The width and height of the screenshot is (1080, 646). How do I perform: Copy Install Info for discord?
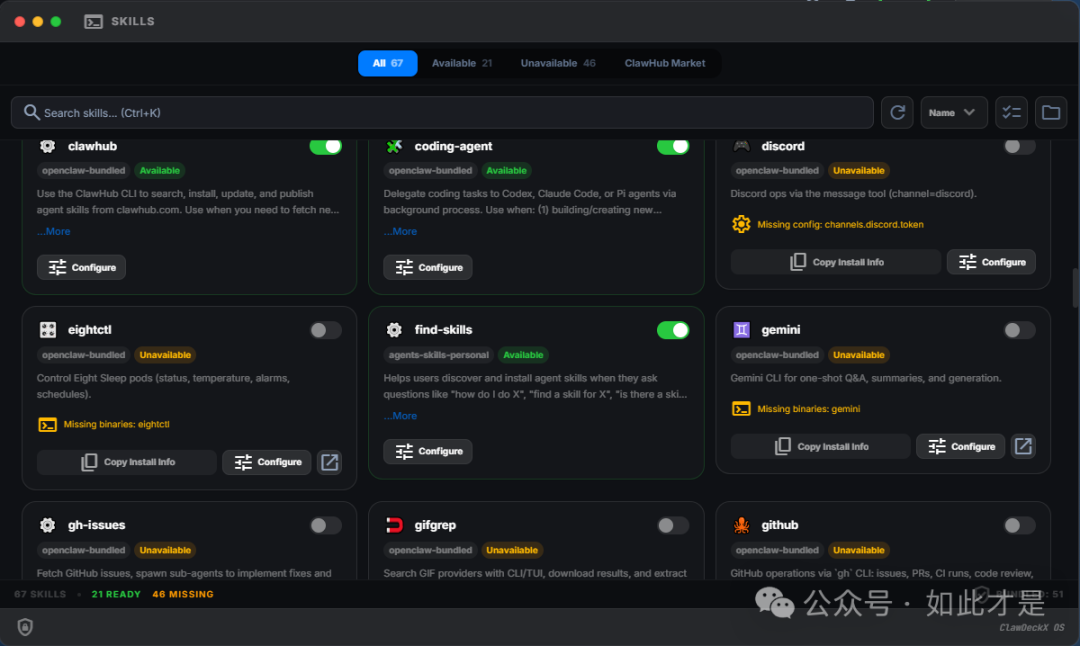[x=835, y=262]
